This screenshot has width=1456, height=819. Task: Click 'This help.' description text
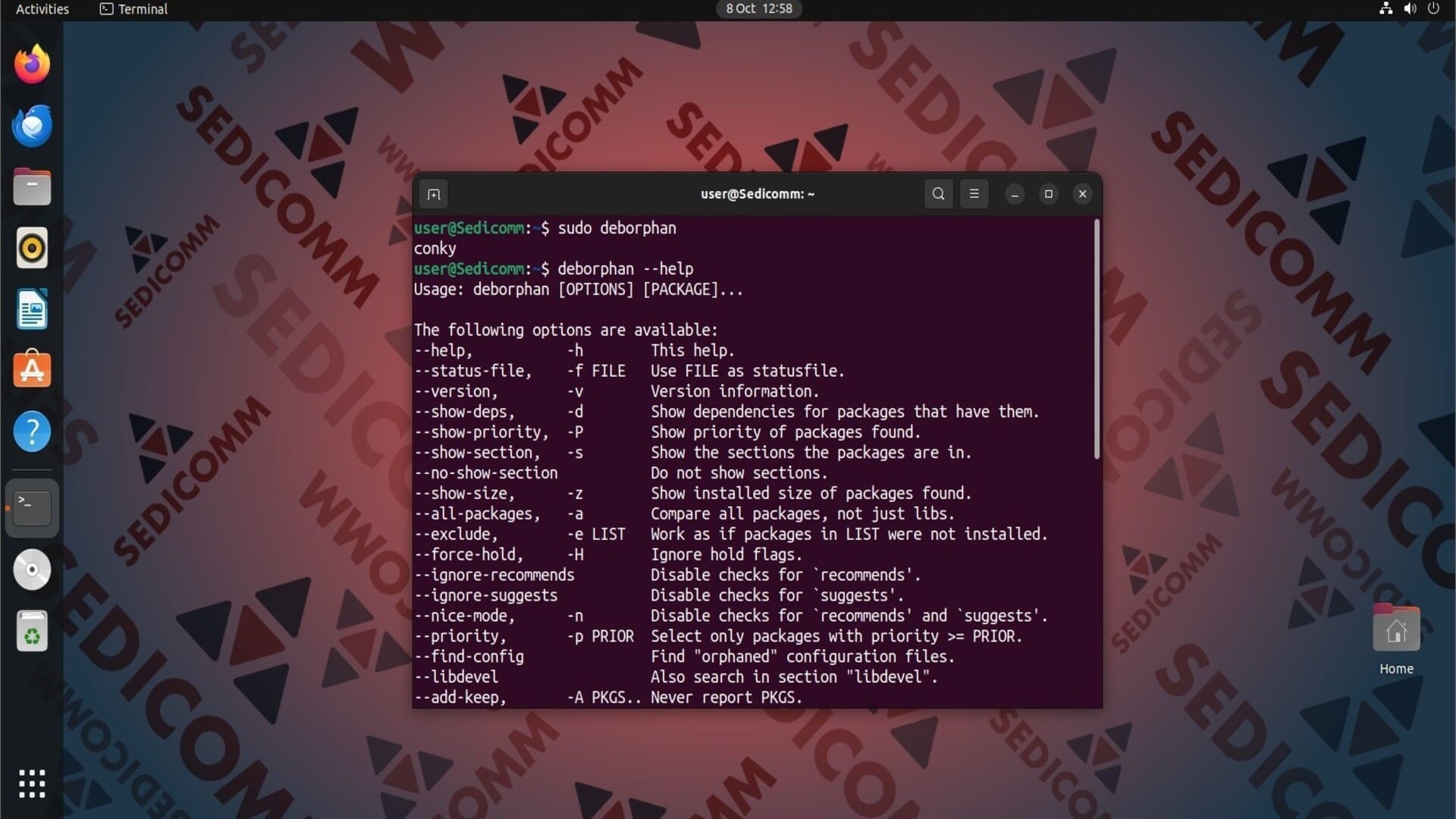(692, 351)
